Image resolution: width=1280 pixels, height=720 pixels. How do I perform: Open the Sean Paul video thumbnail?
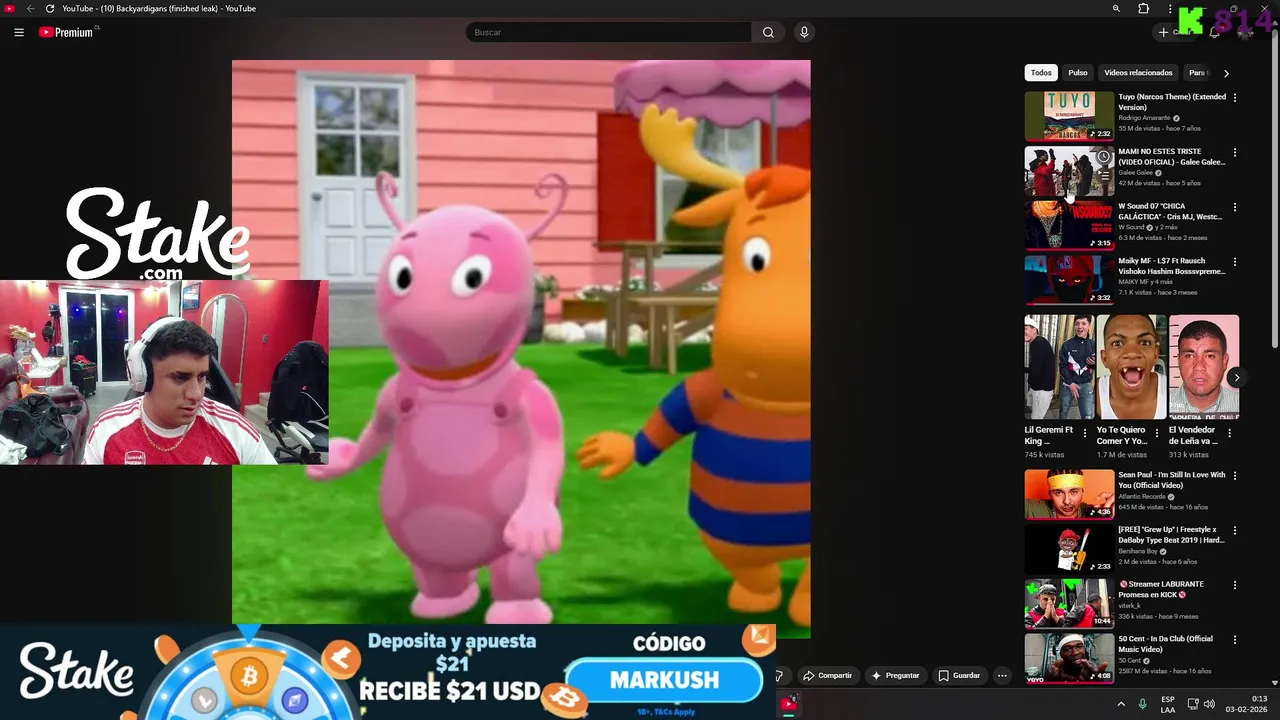pos(1069,494)
